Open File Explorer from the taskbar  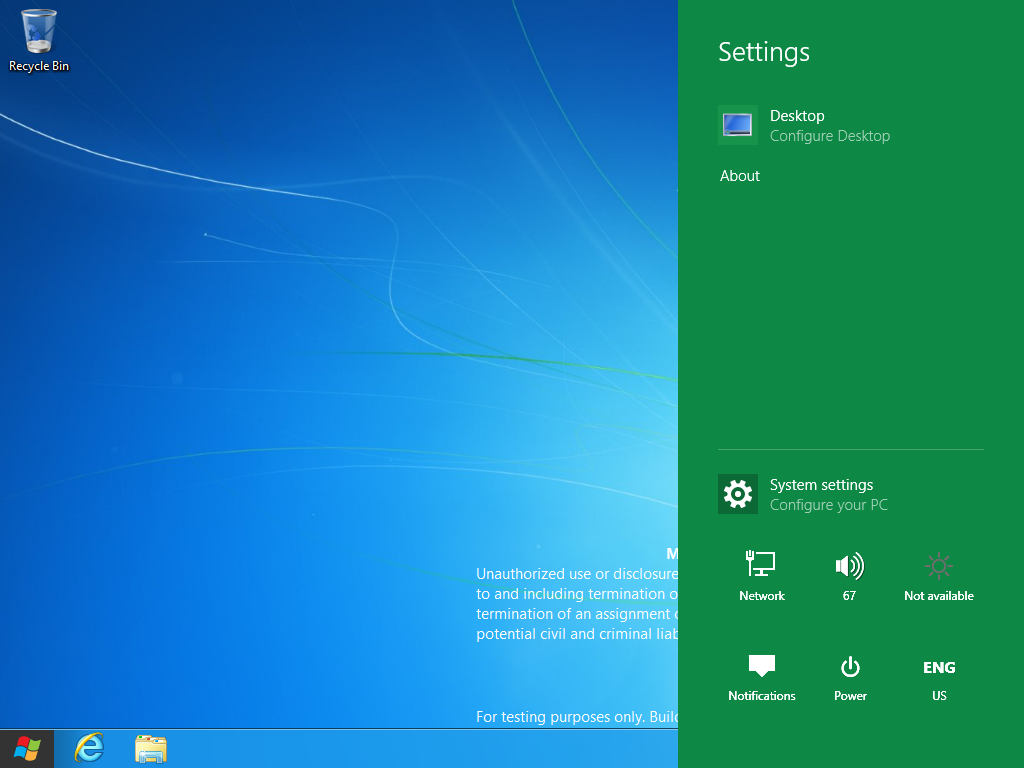click(151, 747)
